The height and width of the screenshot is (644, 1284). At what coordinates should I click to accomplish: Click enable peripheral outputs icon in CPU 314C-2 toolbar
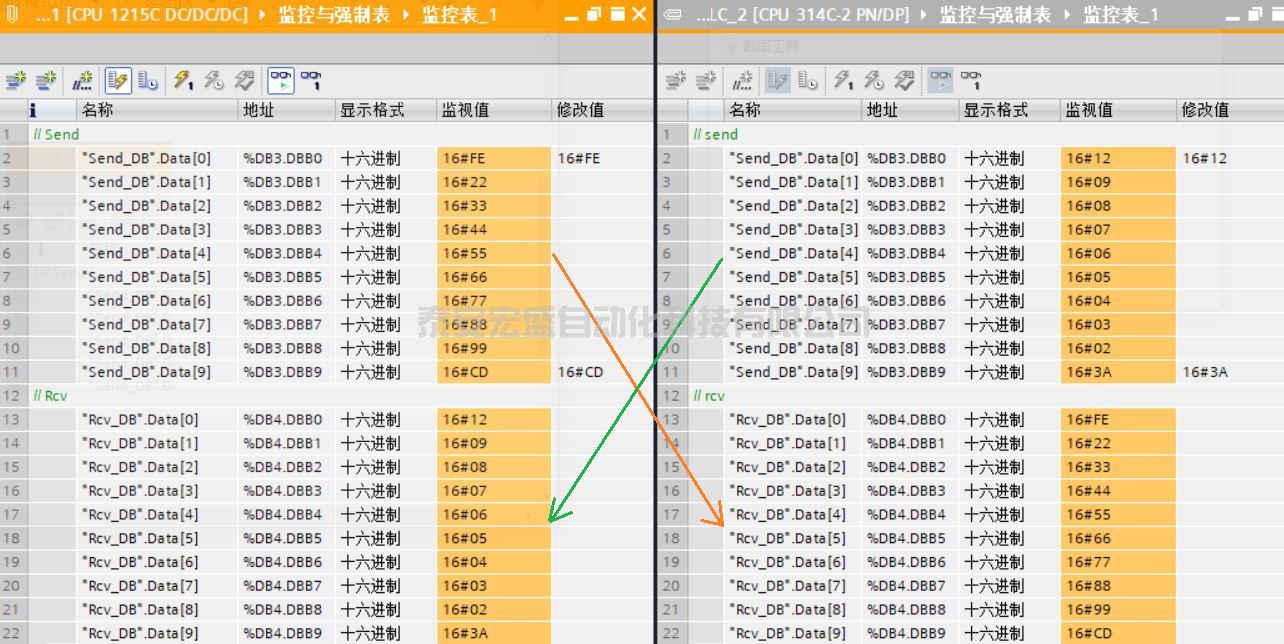[x=905, y=81]
